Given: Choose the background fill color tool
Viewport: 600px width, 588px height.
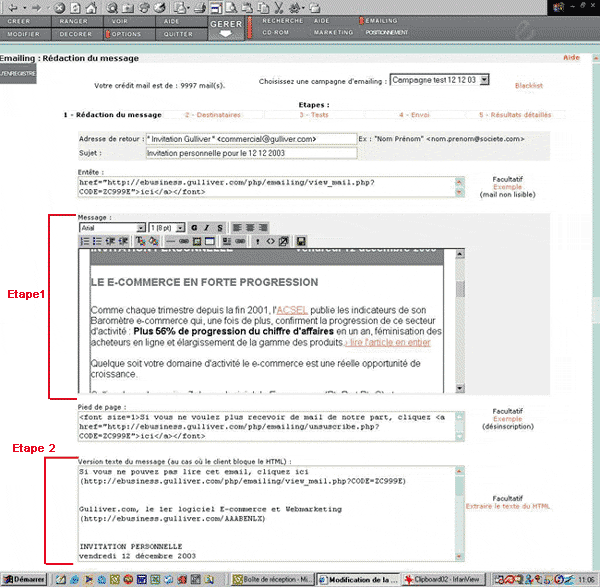Looking at the screenshot, I should tap(153, 241).
